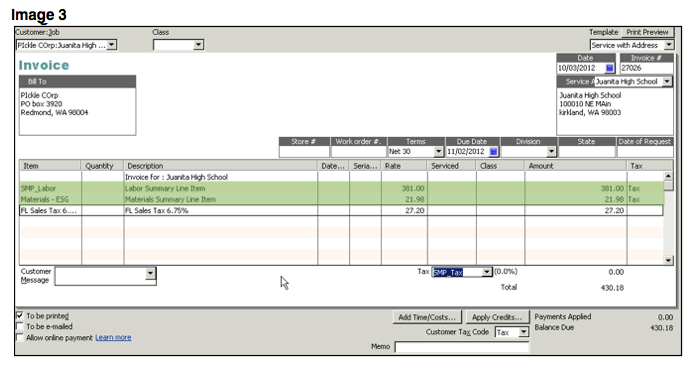Click into the Memo input field
Screen dimensions: 692x374
tap(462, 347)
